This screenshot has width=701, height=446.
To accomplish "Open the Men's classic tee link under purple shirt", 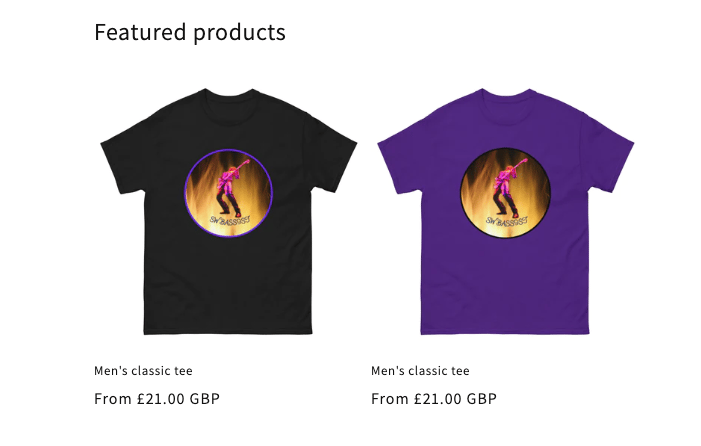I will (x=420, y=371).
